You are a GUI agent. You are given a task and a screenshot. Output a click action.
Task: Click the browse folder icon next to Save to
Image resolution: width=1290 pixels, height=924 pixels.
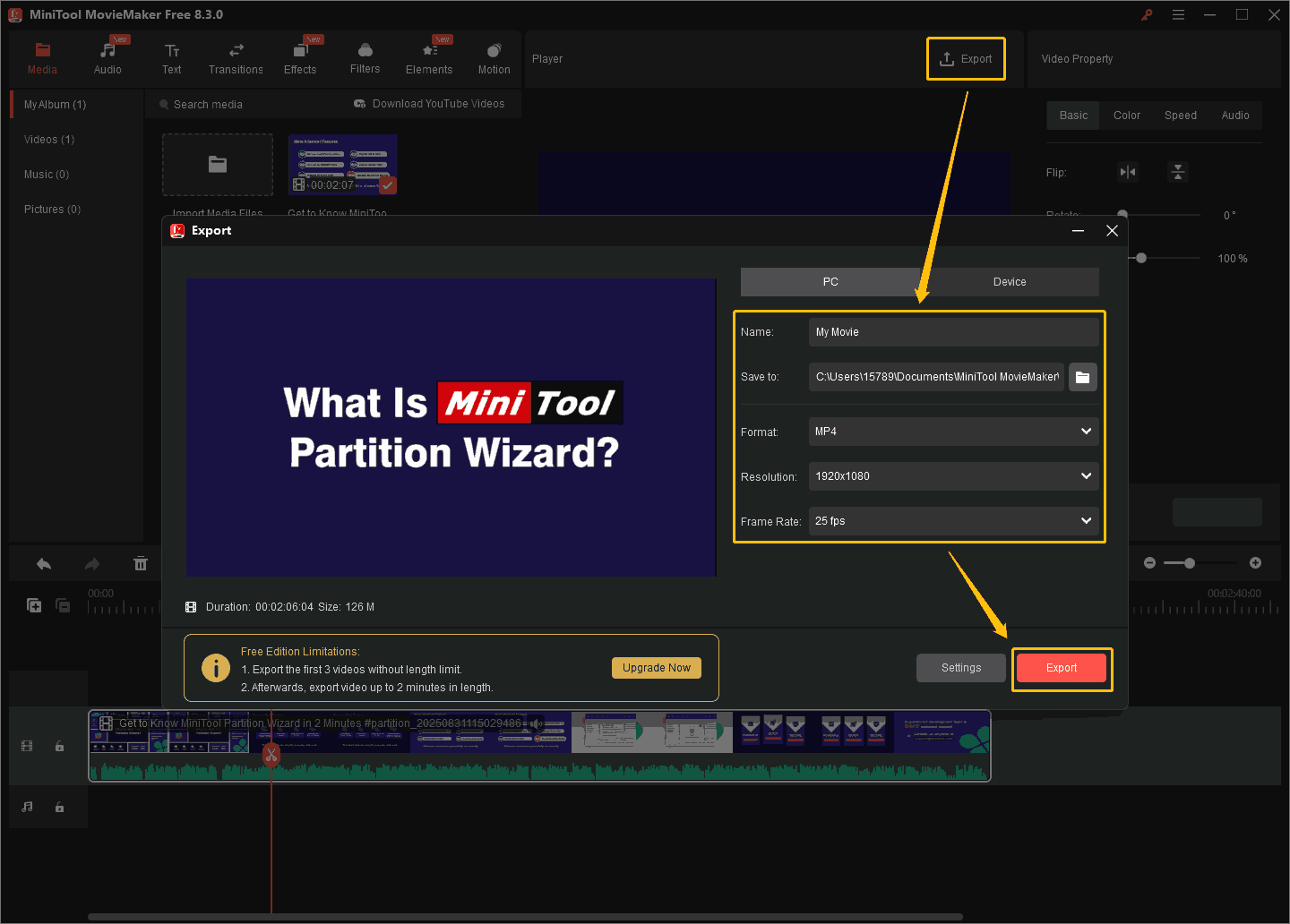1083,377
